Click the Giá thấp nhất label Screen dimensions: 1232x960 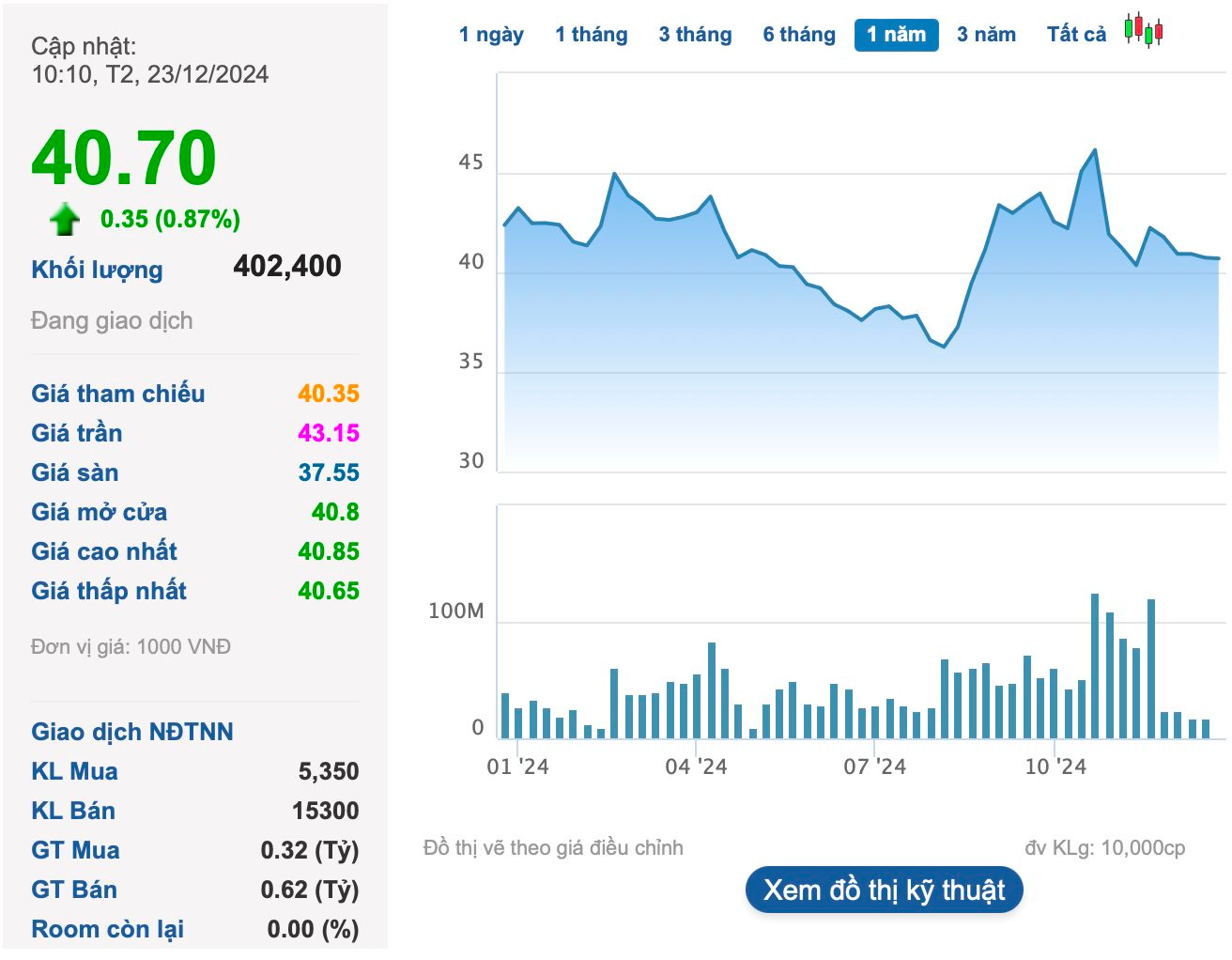click(109, 591)
